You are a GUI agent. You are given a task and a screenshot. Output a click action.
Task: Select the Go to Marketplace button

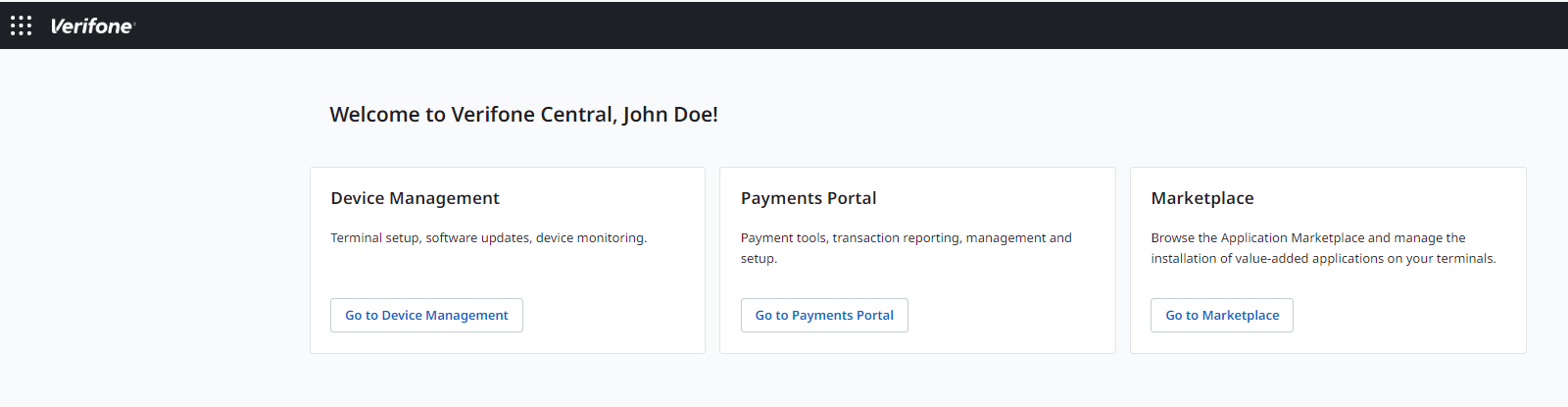point(1222,315)
